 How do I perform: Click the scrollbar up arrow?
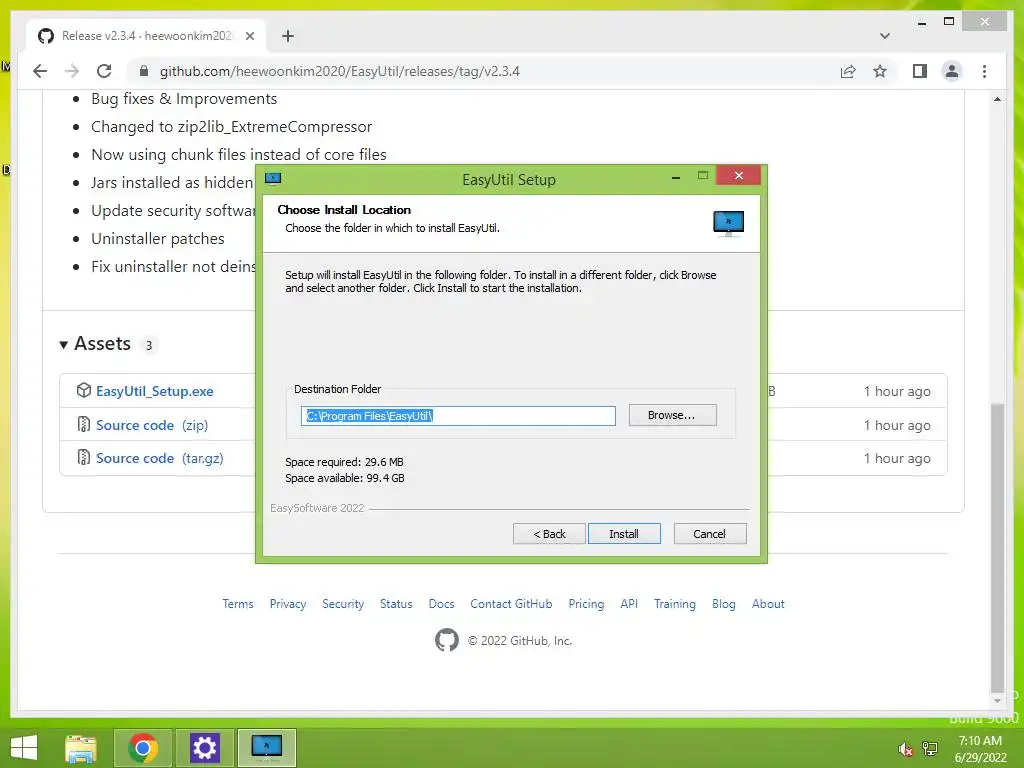pos(997,99)
